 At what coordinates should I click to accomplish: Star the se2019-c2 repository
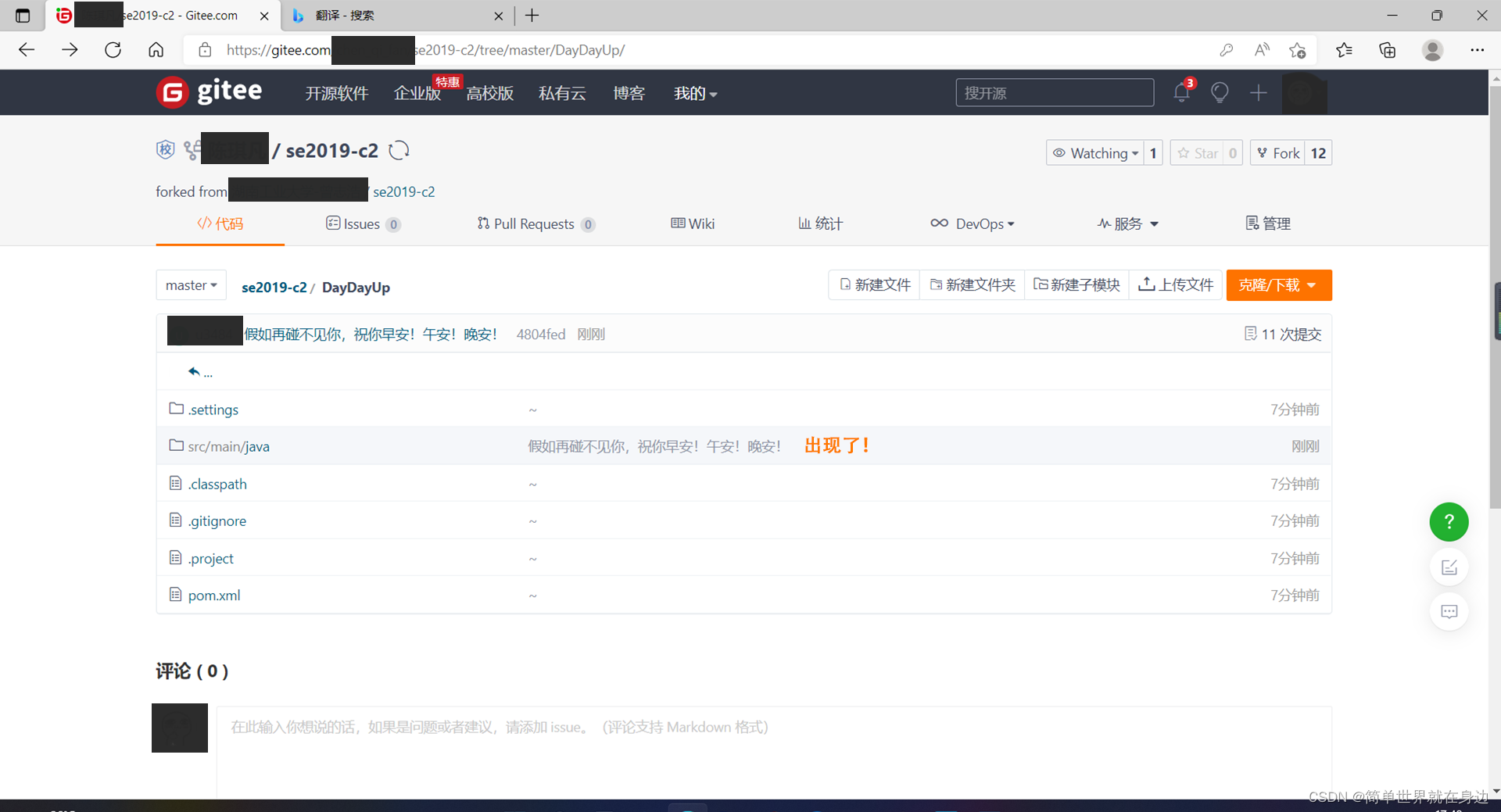1198,152
